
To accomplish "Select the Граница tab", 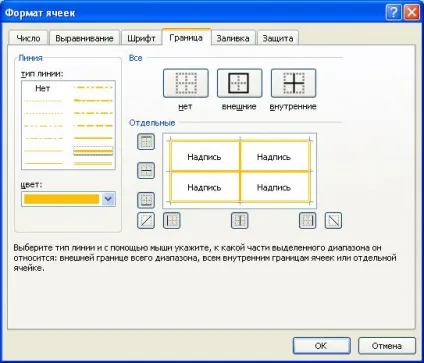I will 186,37.
